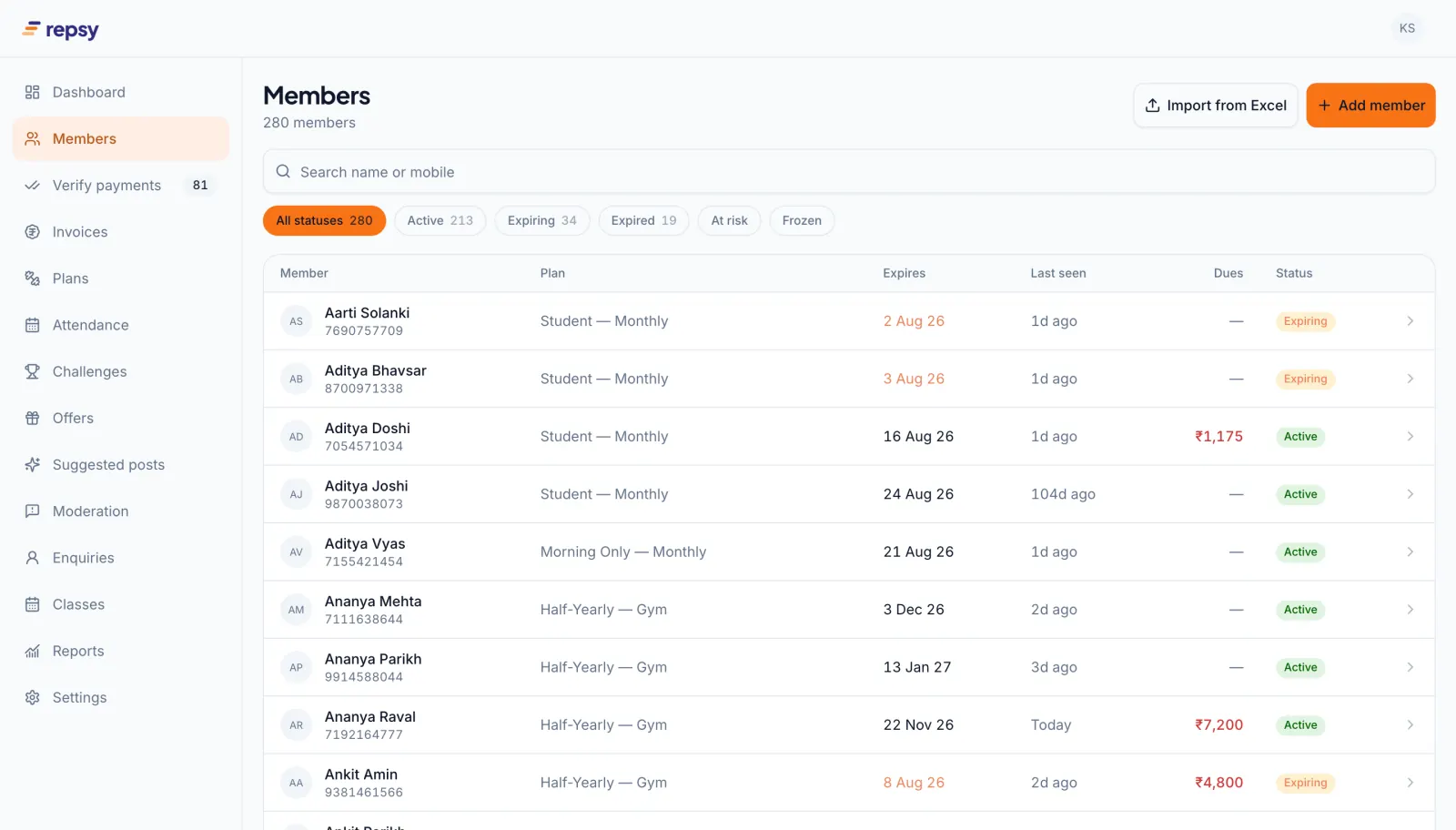The image size is (1456, 830).
Task: Open Ankit Amin row chevron
Action: coord(1410,783)
